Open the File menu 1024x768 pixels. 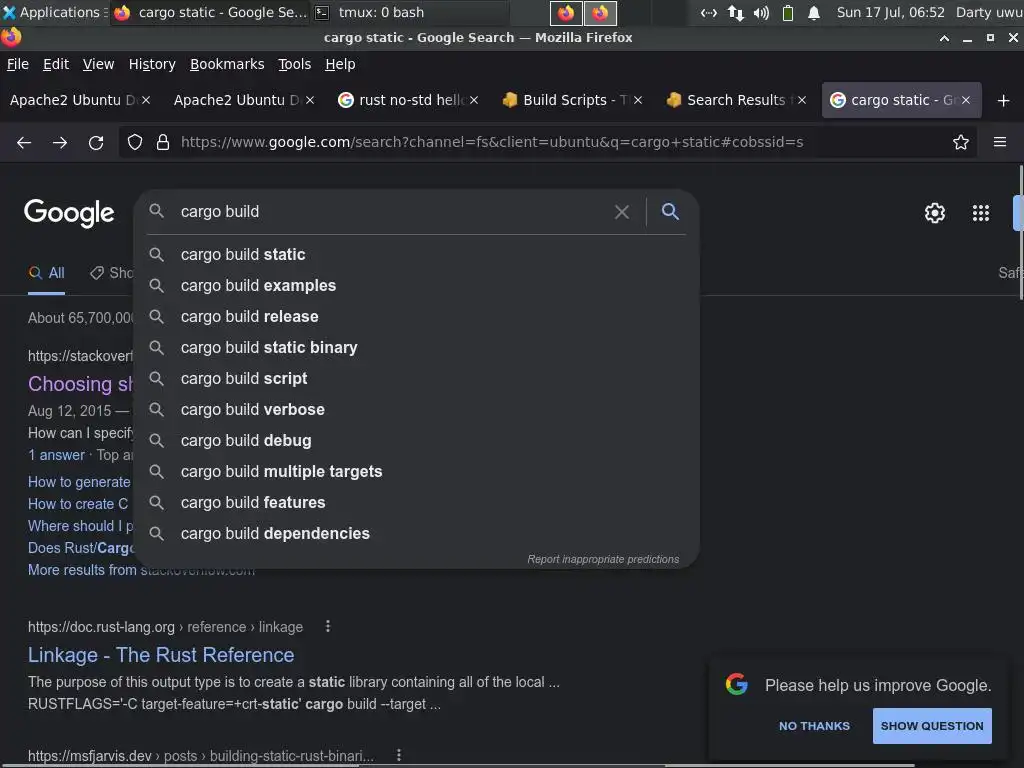(18, 64)
